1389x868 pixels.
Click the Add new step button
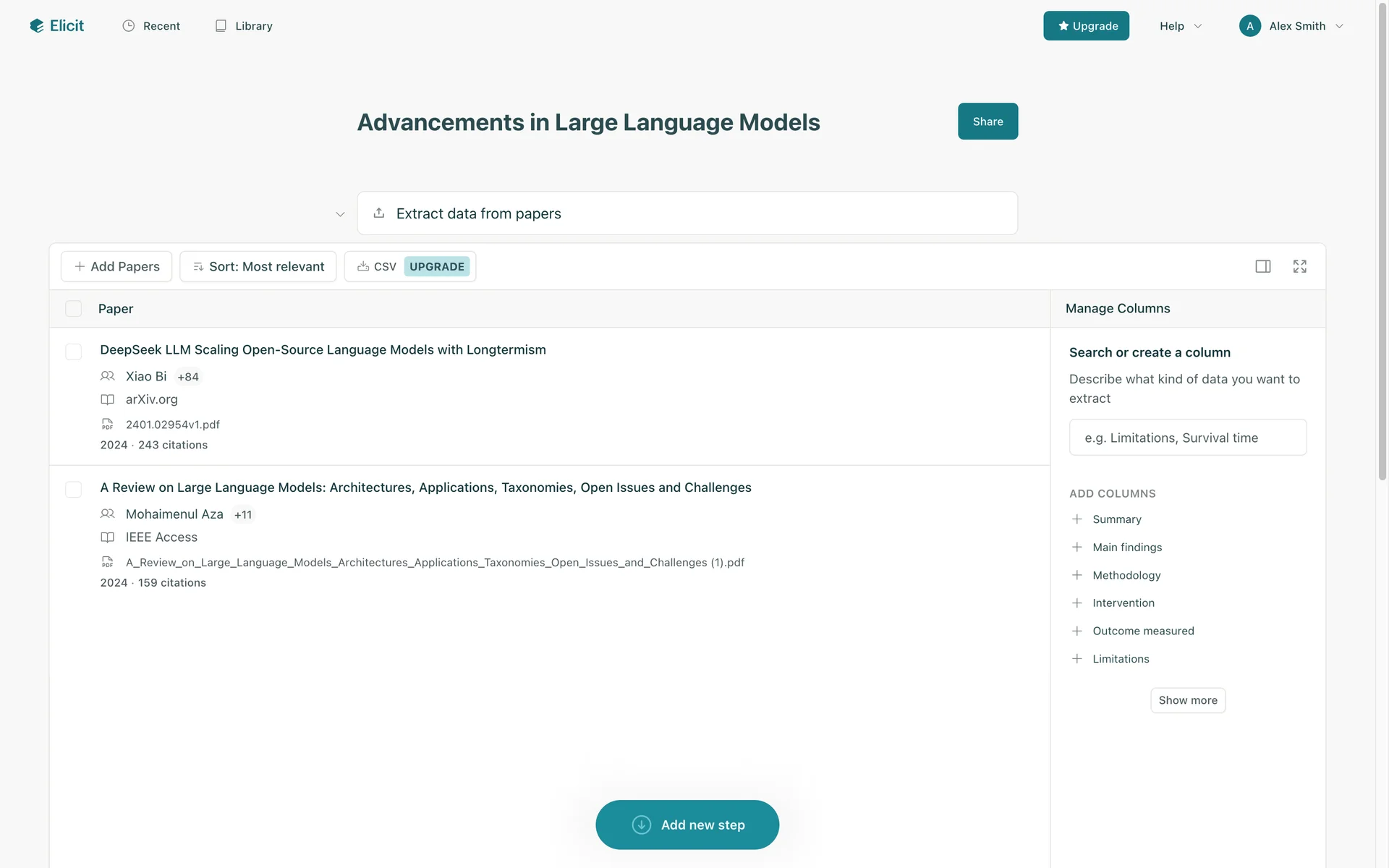coord(687,825)
